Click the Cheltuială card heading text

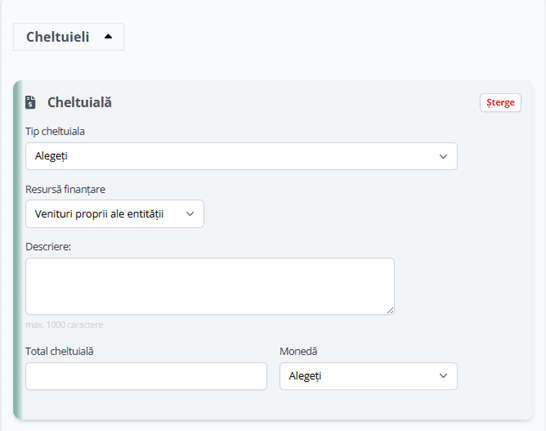click(x=79, y=102)
